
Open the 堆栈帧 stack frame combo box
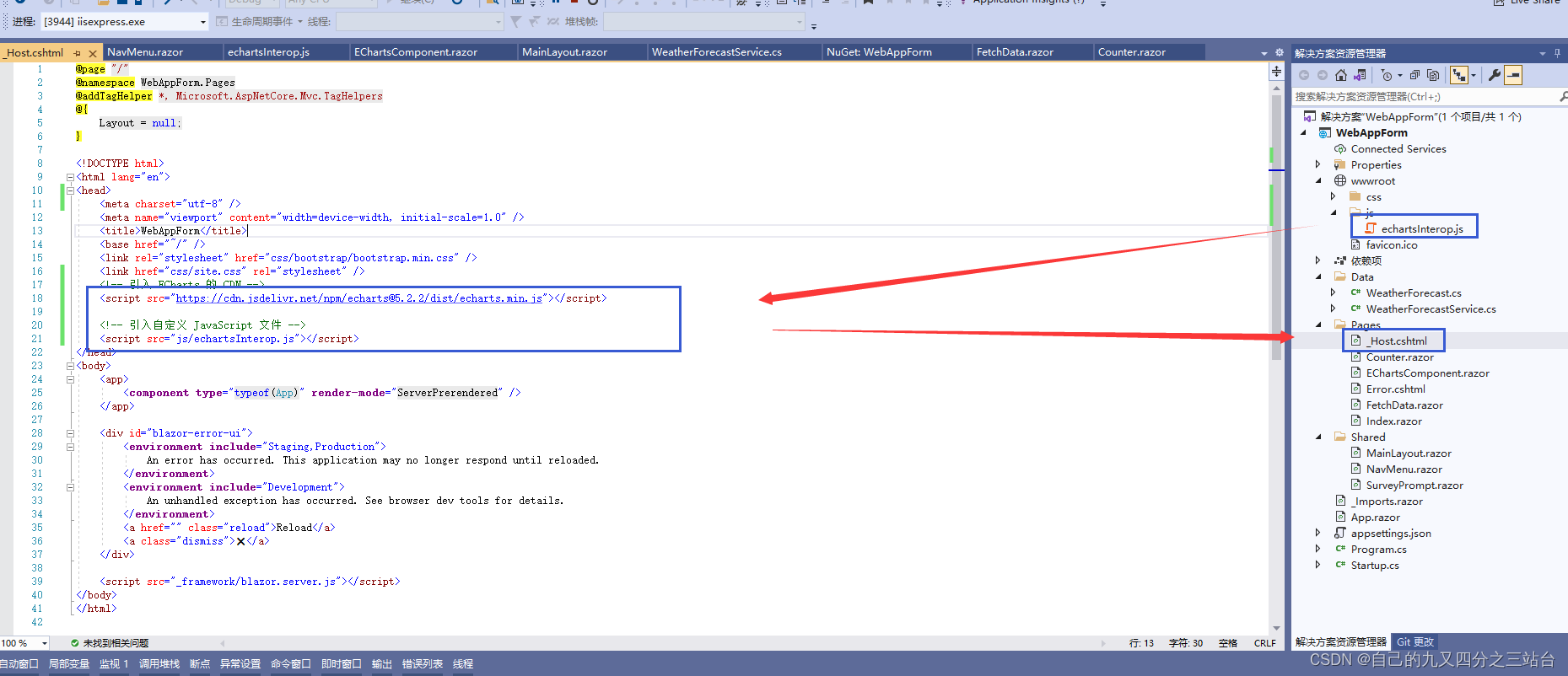[704, 21]
